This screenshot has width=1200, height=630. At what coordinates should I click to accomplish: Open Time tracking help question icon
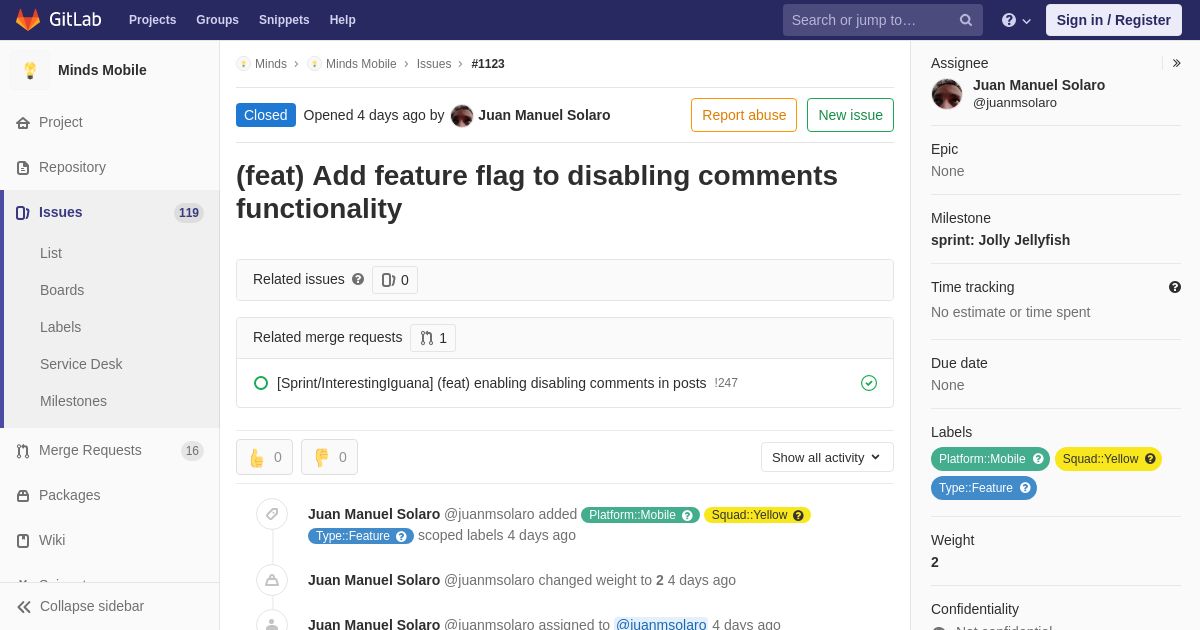tap(1175, 287)
